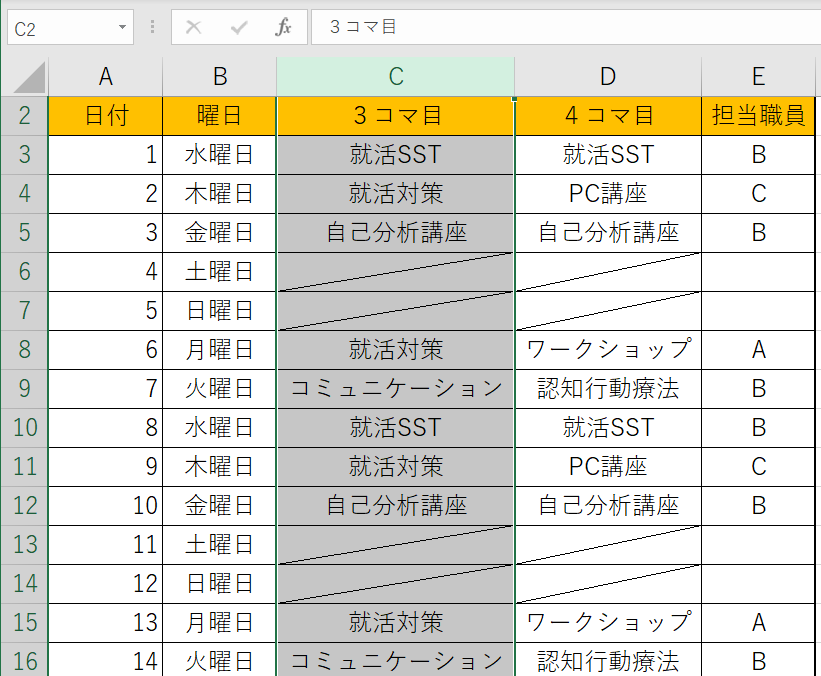Screen dimensions: 821x676
Task: Click the formula bar text ３コマ目
Action: pyautogui.click(x=363, y=28)
